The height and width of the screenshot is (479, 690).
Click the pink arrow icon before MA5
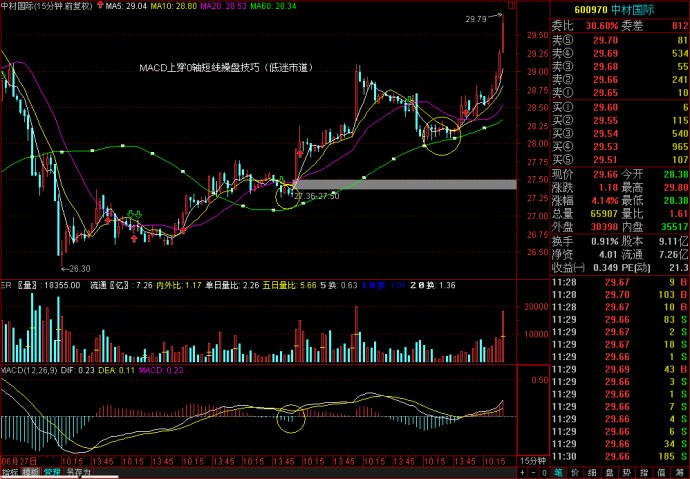coord(99,6)
